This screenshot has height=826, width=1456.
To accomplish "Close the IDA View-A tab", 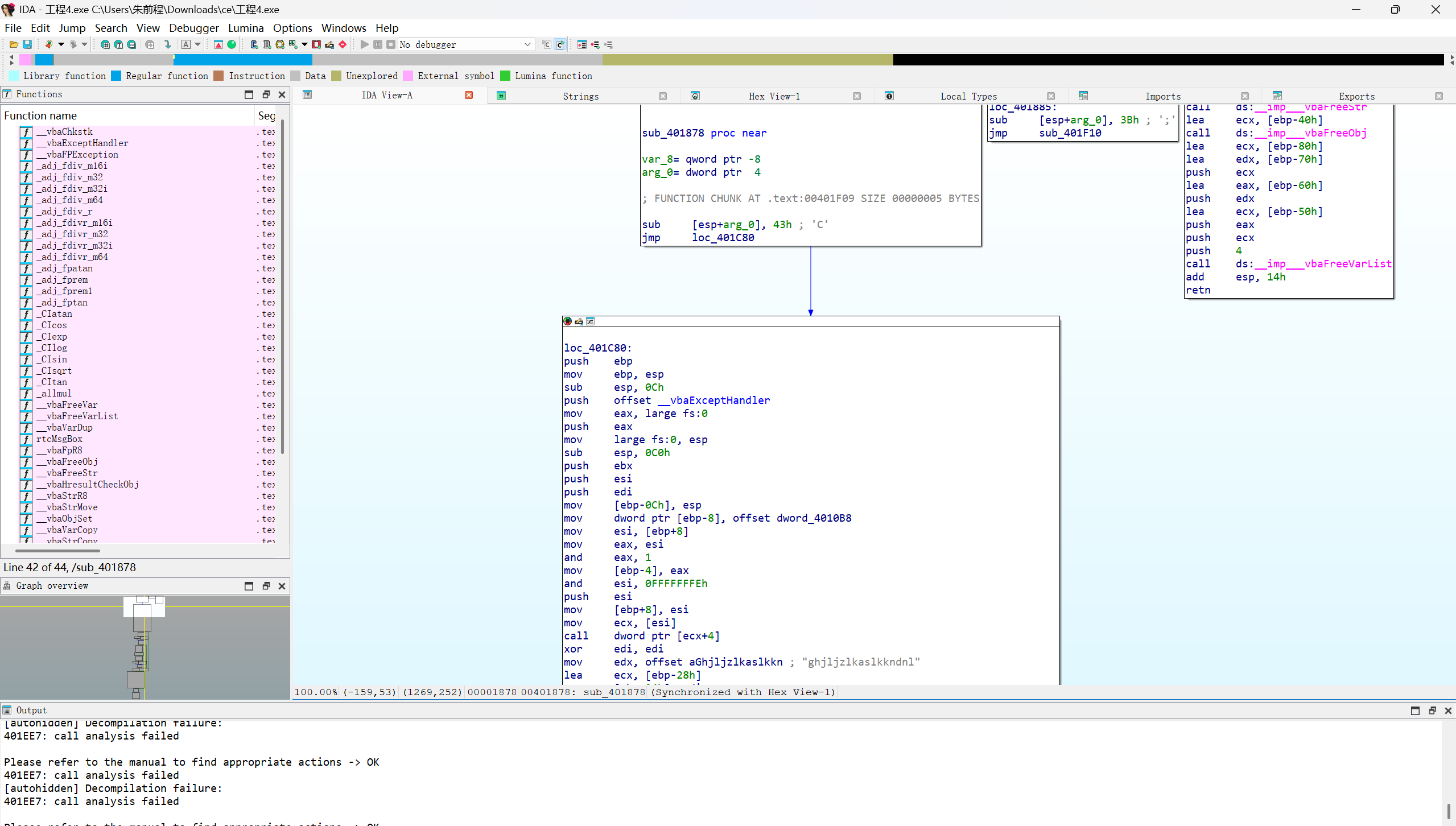I will coord(469,95).
